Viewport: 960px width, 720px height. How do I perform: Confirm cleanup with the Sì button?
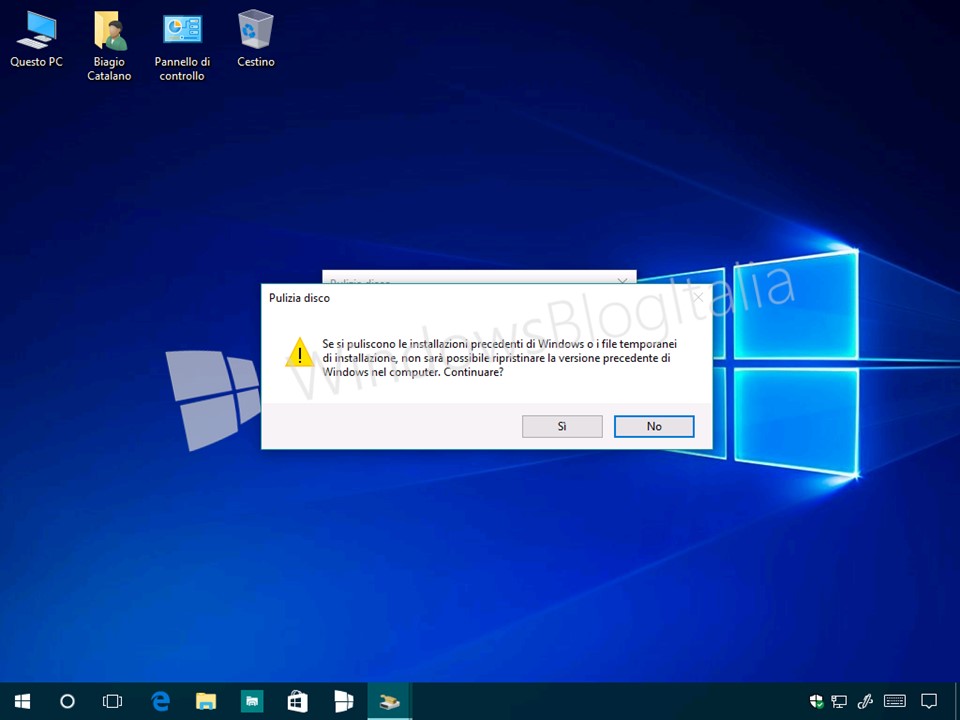(562, 426)
